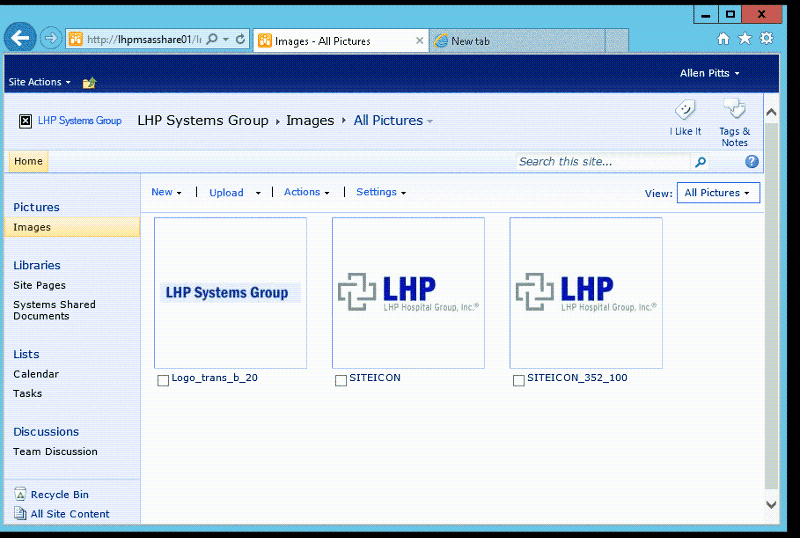This screenshot has height=538, width=800.
Task: Open the Site Actions dropdown
Action: tap(39, 82)
